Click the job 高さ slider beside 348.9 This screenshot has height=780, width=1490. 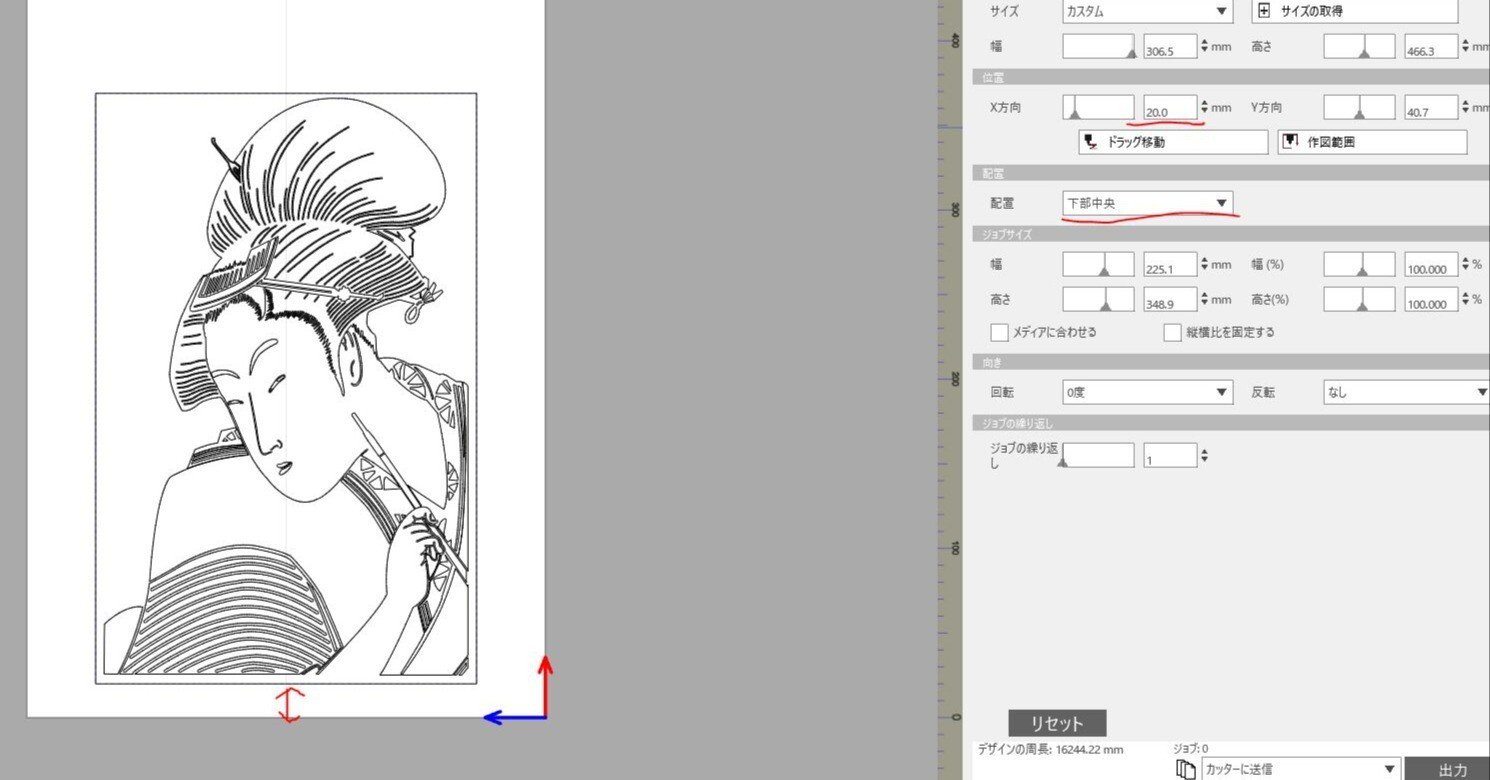(1098, 300)
